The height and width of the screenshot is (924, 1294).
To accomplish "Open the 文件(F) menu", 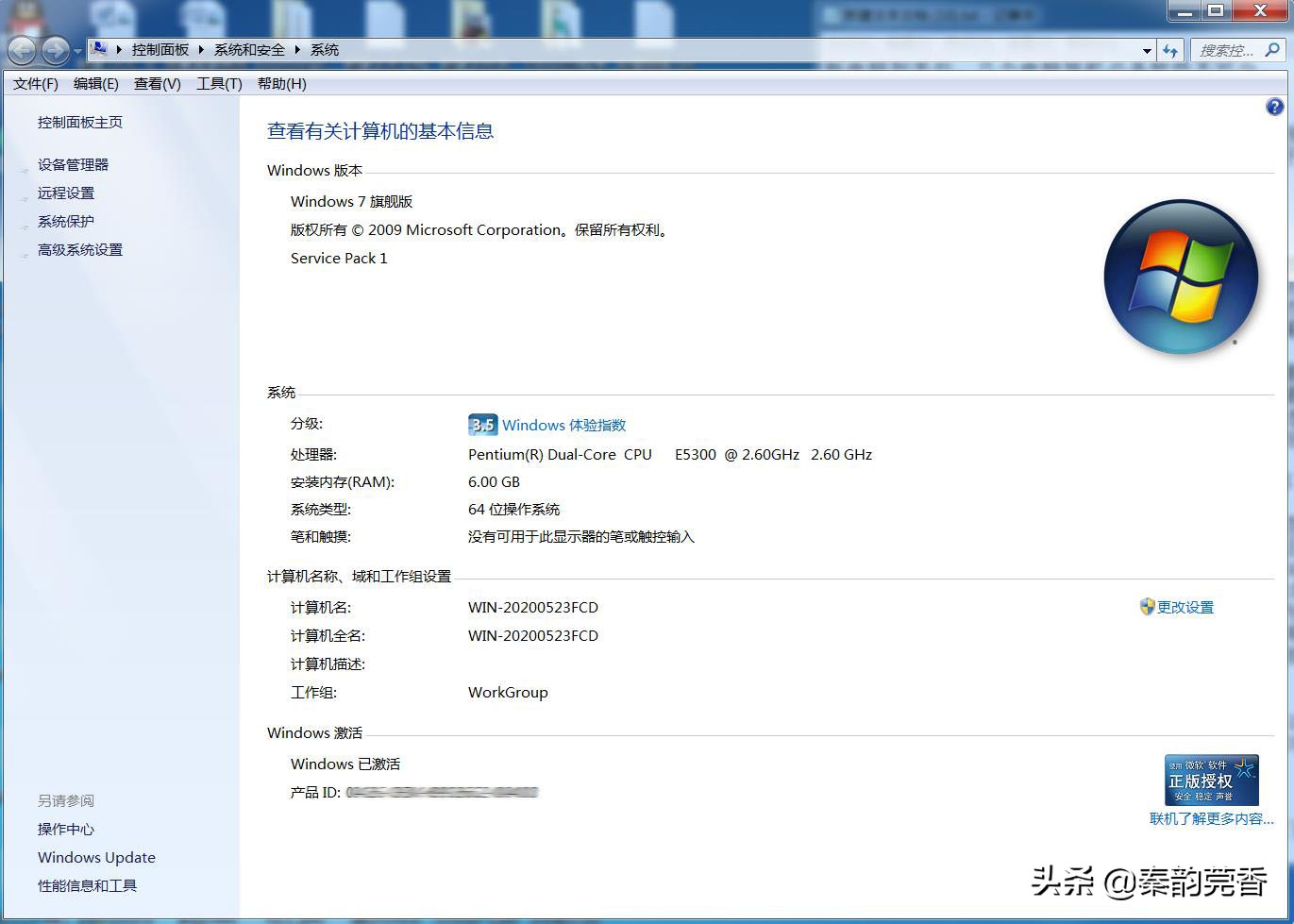I will (34, 83).
